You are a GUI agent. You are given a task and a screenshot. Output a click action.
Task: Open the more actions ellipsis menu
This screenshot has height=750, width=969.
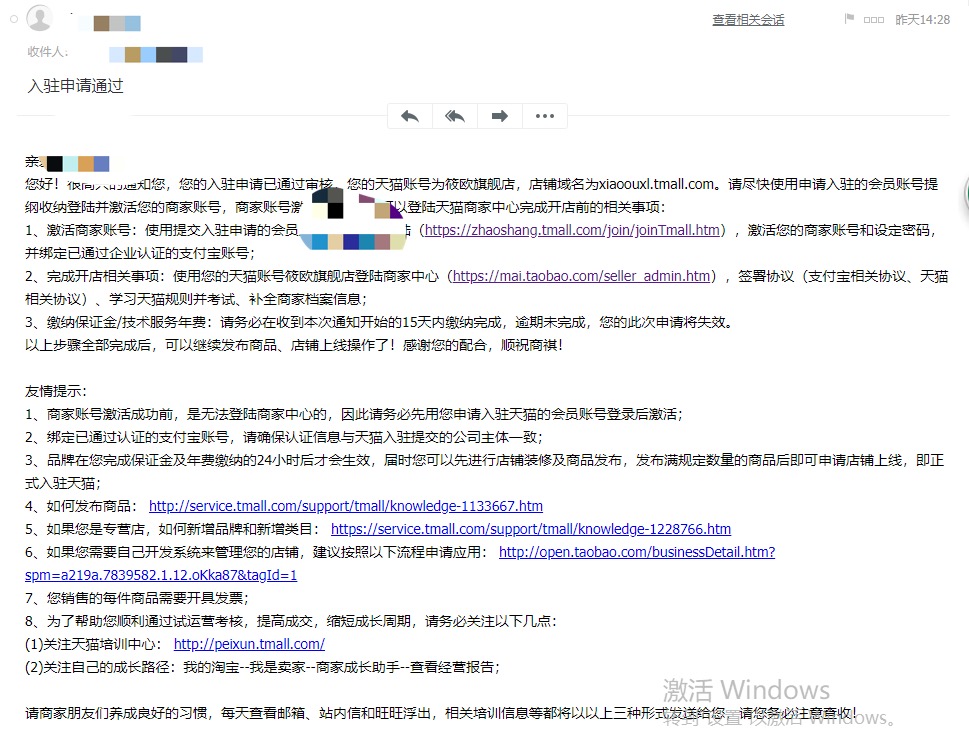[x=544, y=116]
